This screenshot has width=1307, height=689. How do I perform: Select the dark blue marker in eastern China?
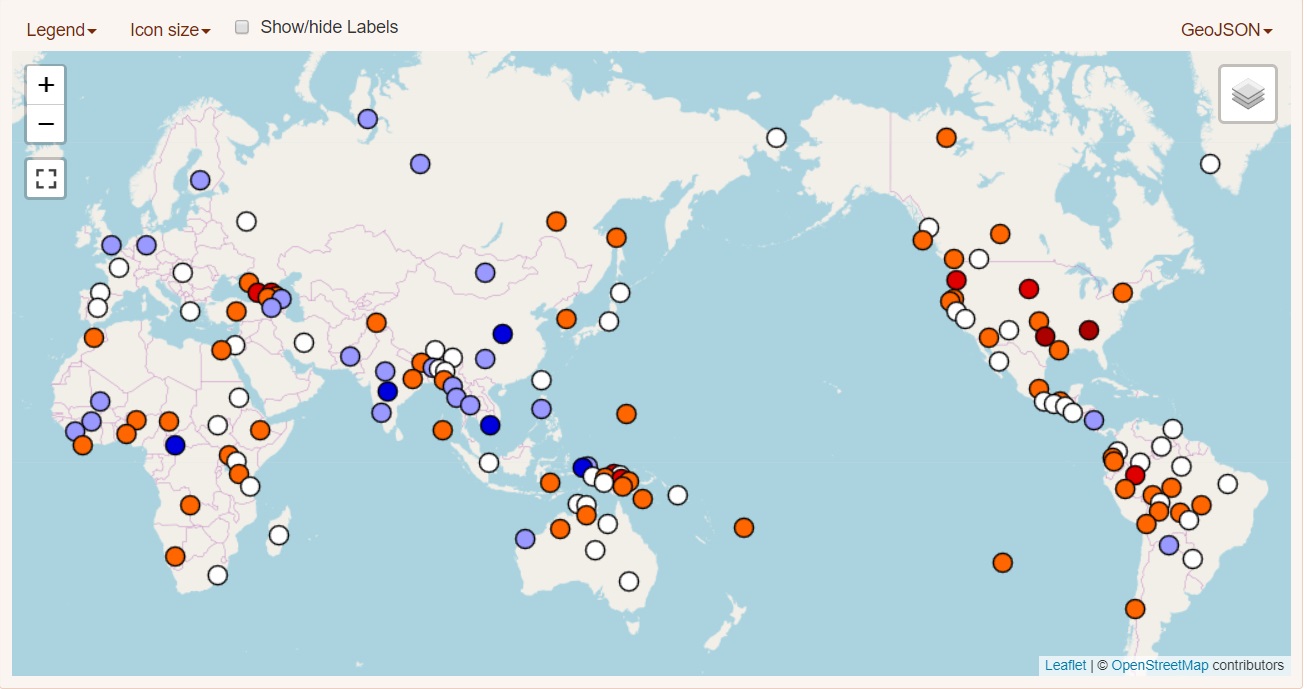502,332
